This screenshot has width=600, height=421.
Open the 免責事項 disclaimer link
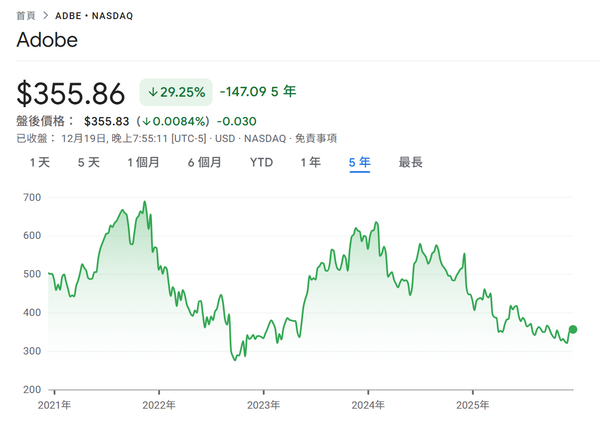[316, 138]
